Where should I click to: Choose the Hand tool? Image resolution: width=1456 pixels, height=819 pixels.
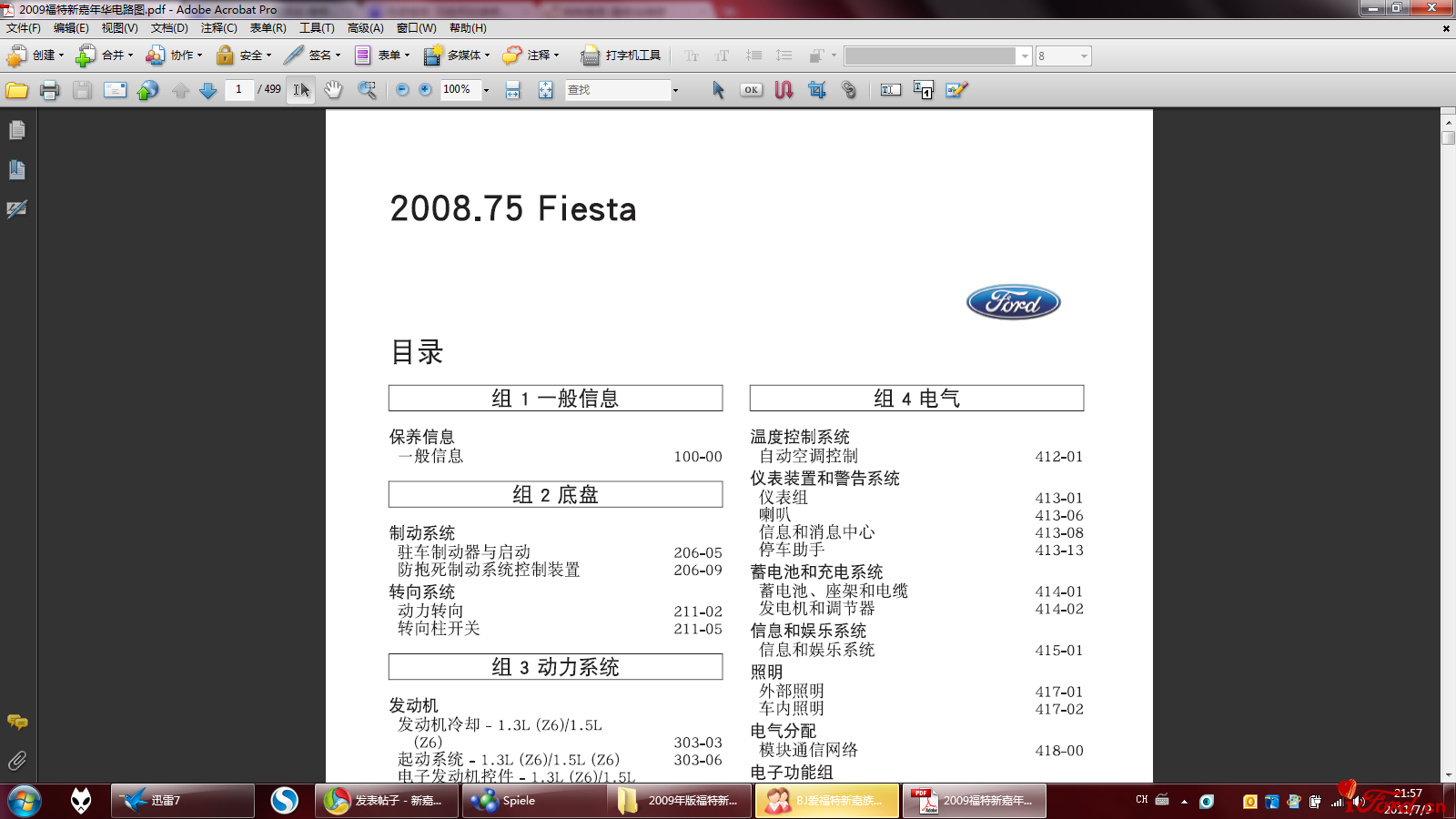pyautogui.click(x=334, y=90)
